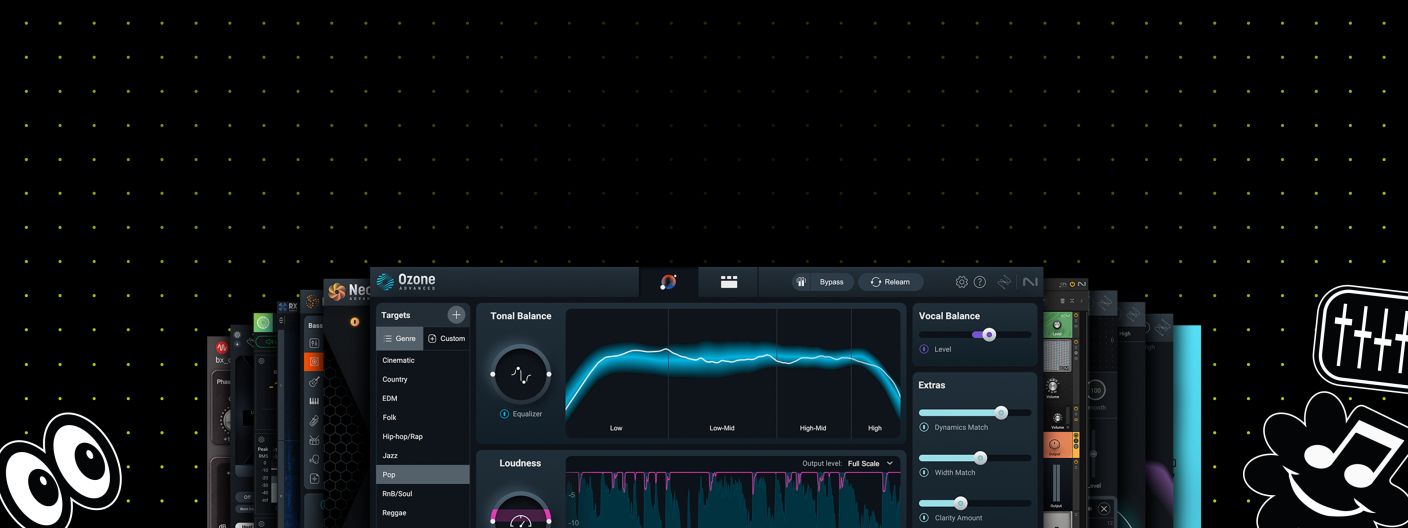This screenshot has width=1408, height=528.
Task: Select the RnB/Soul genre target
Action: pyautogui.click(x=423, y=493)
